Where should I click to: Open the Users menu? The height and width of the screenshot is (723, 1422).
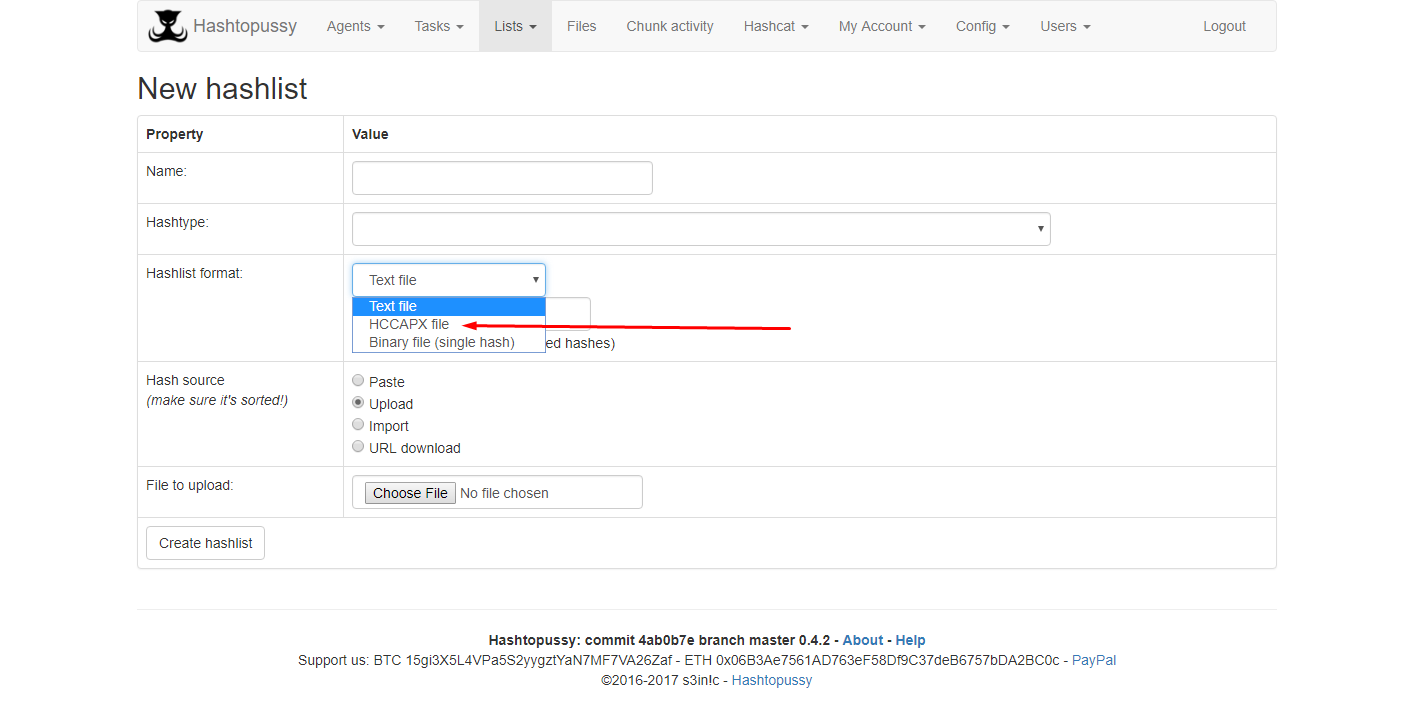point(1064,26)
